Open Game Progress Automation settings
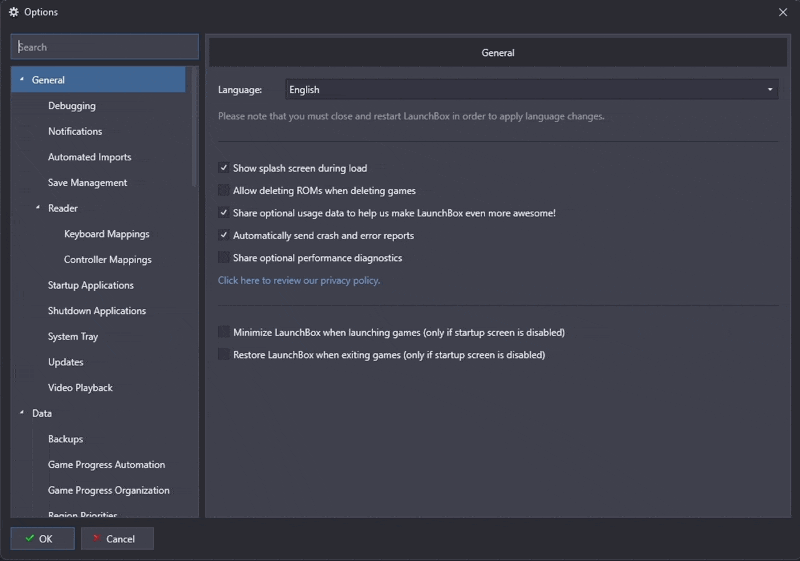 (x=107, y=465)
